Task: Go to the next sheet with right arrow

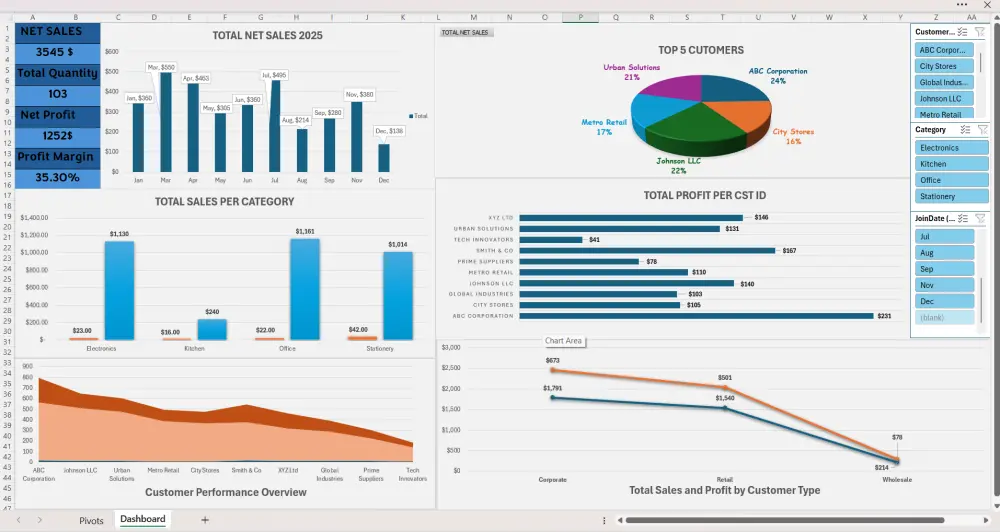Action: (40, 520)
